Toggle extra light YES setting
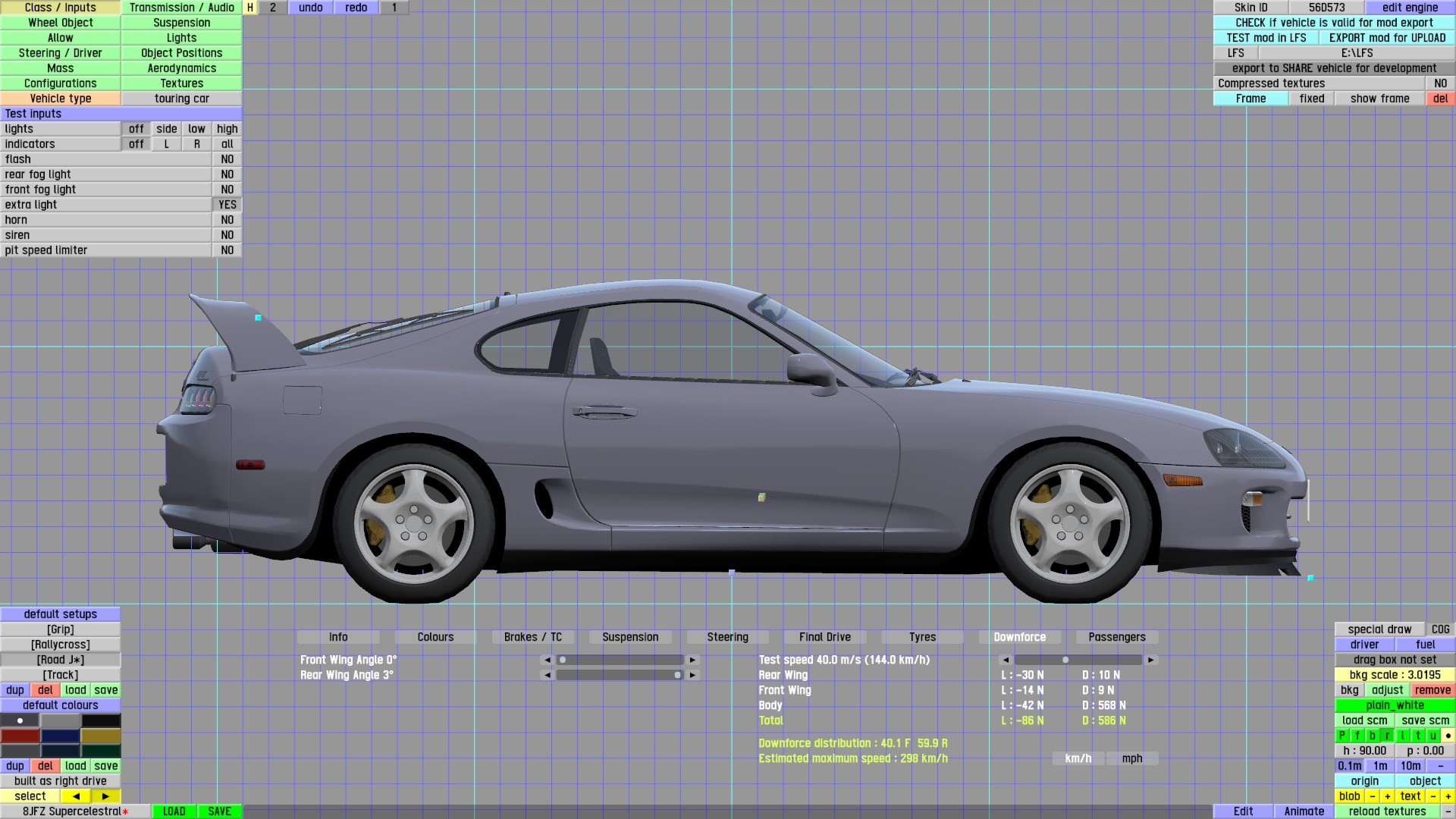The height and width of the screenshot is (819, 1456). pos(227,205)
